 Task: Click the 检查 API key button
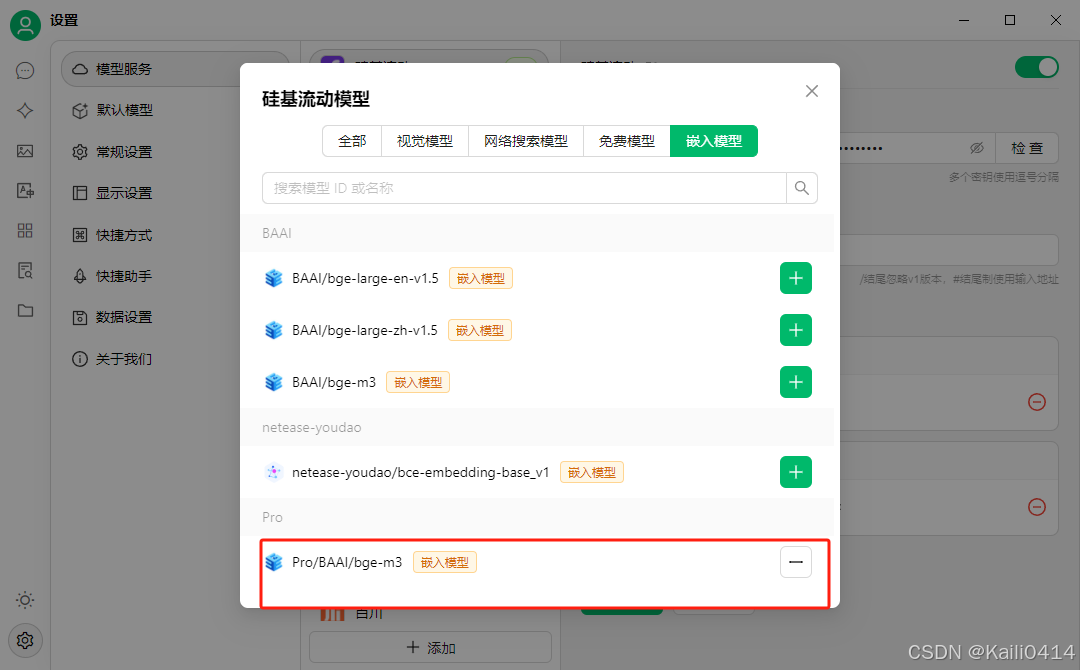click(1027, 148)
